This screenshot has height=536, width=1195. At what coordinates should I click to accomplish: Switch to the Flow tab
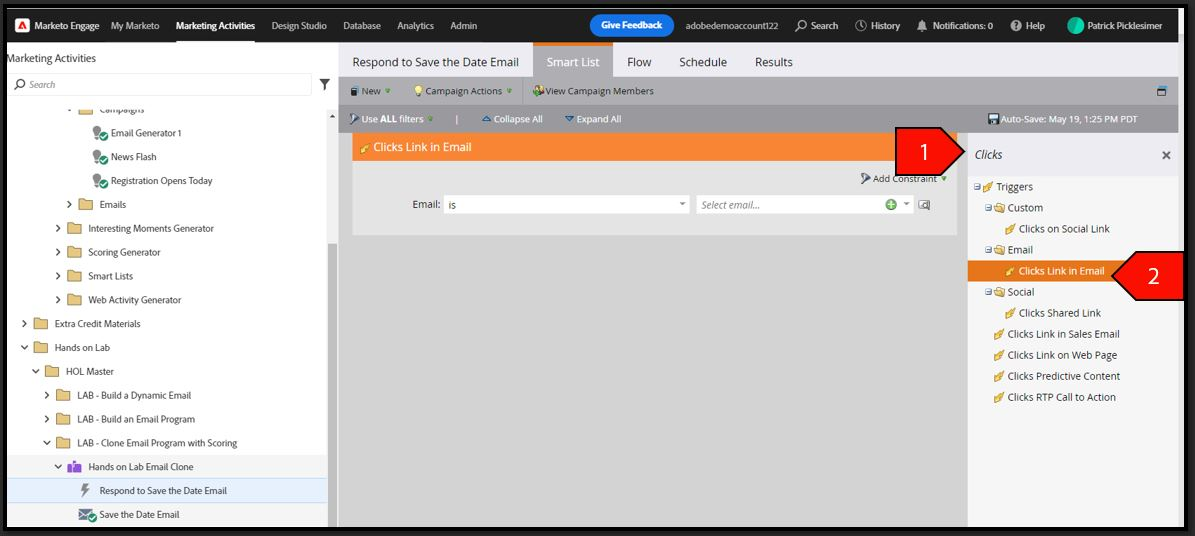[639, 63]
